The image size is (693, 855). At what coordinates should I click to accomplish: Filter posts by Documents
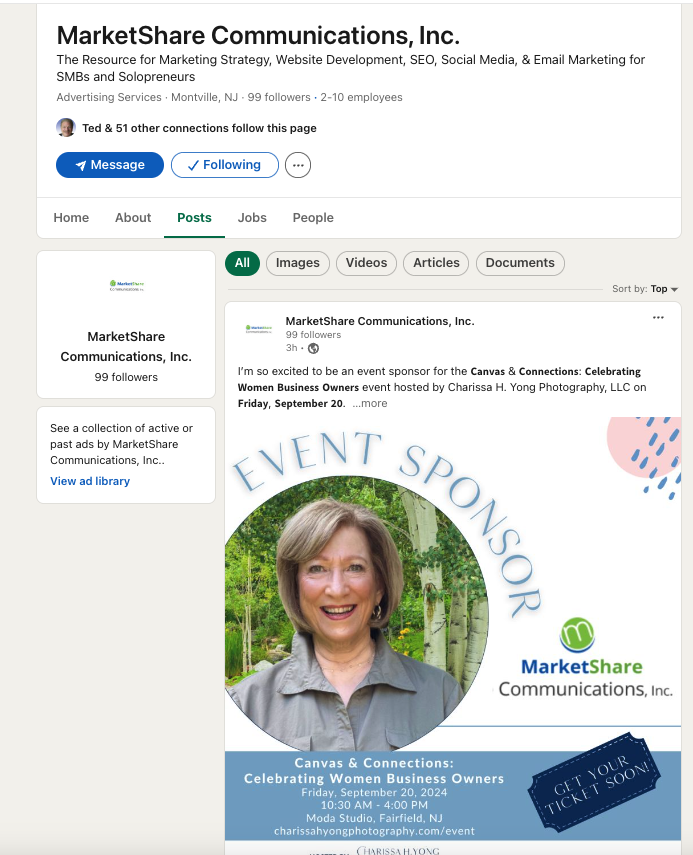pos(520,263)
